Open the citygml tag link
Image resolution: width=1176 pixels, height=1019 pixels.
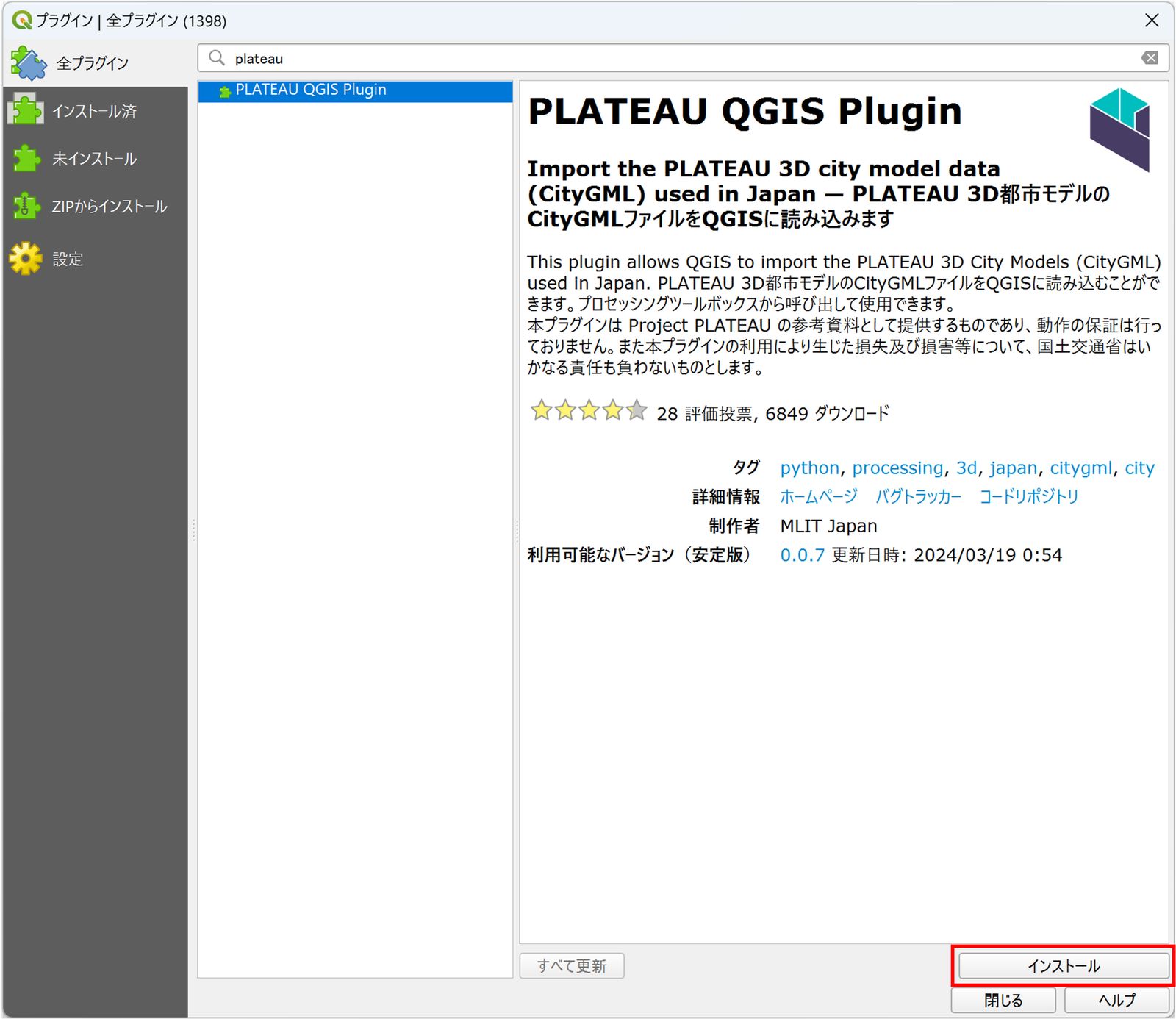pyautogui.click(x=1080, y=468)
